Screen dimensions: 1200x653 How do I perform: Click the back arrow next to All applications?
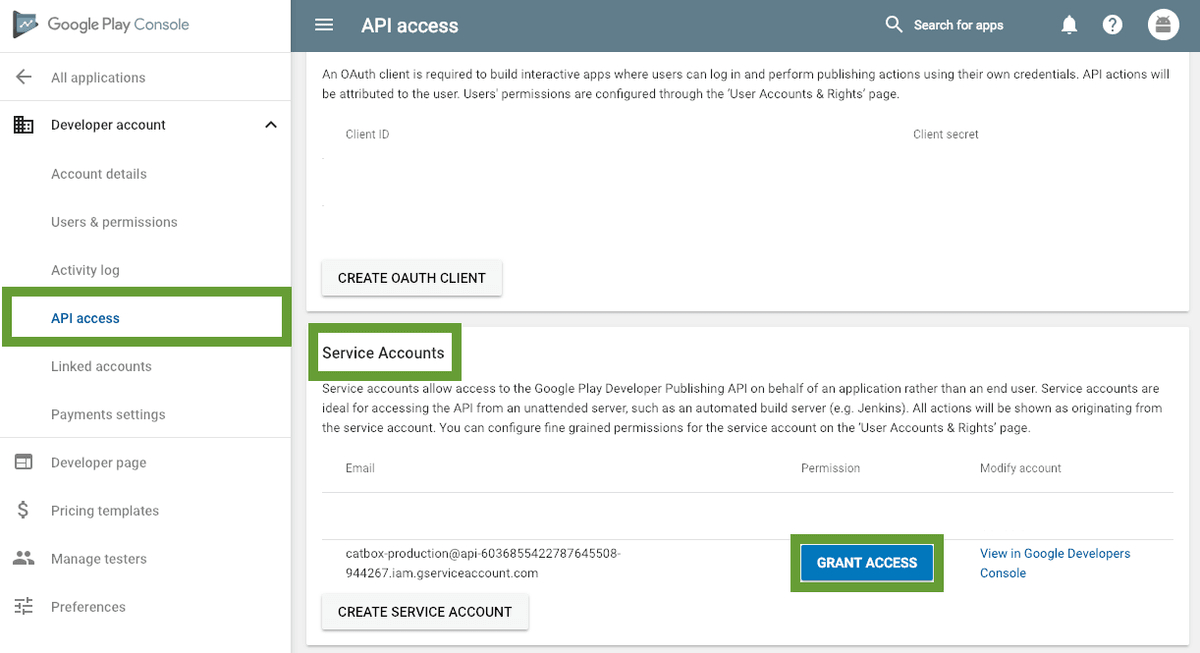23,76
